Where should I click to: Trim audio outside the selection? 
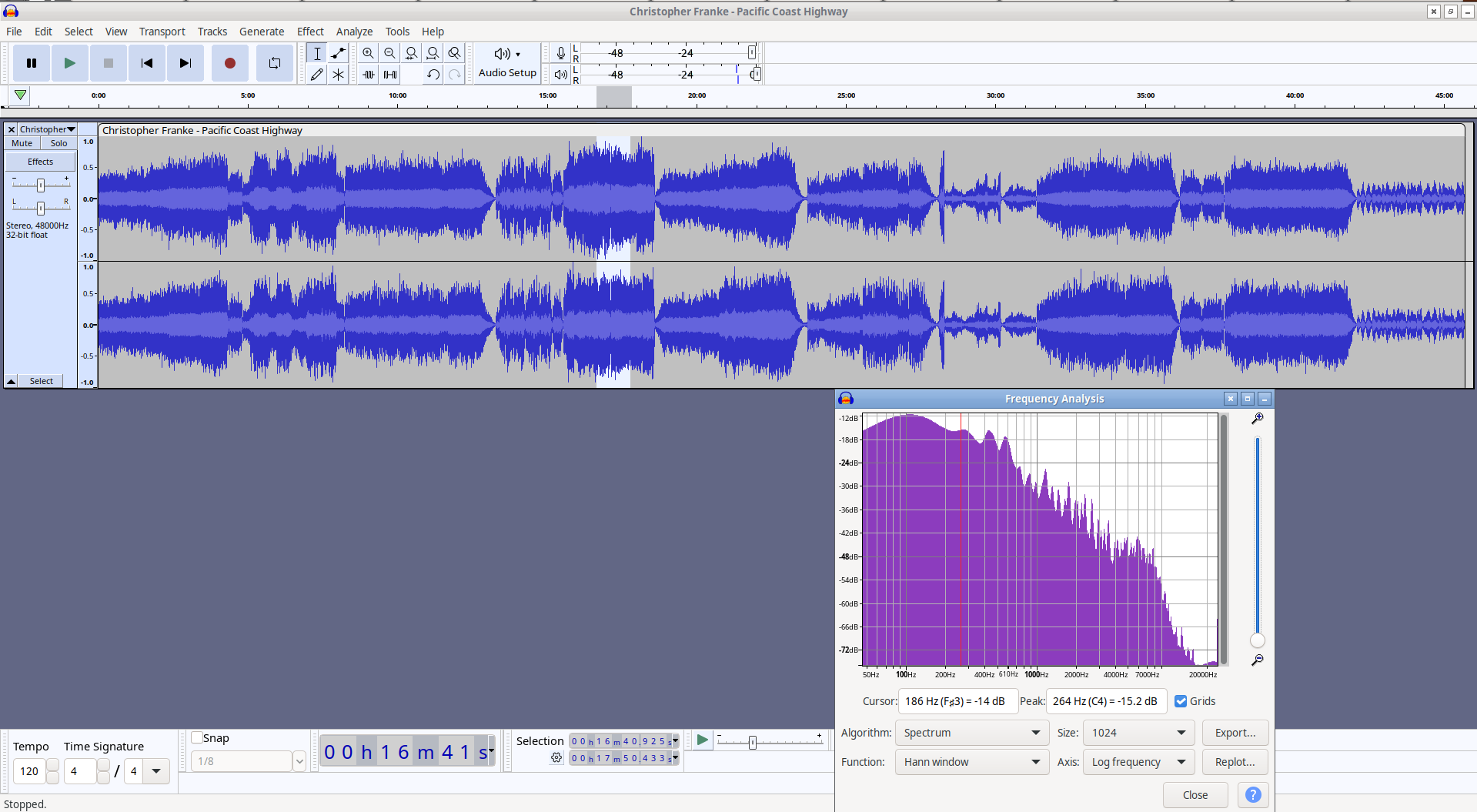(x=369, y=74)
